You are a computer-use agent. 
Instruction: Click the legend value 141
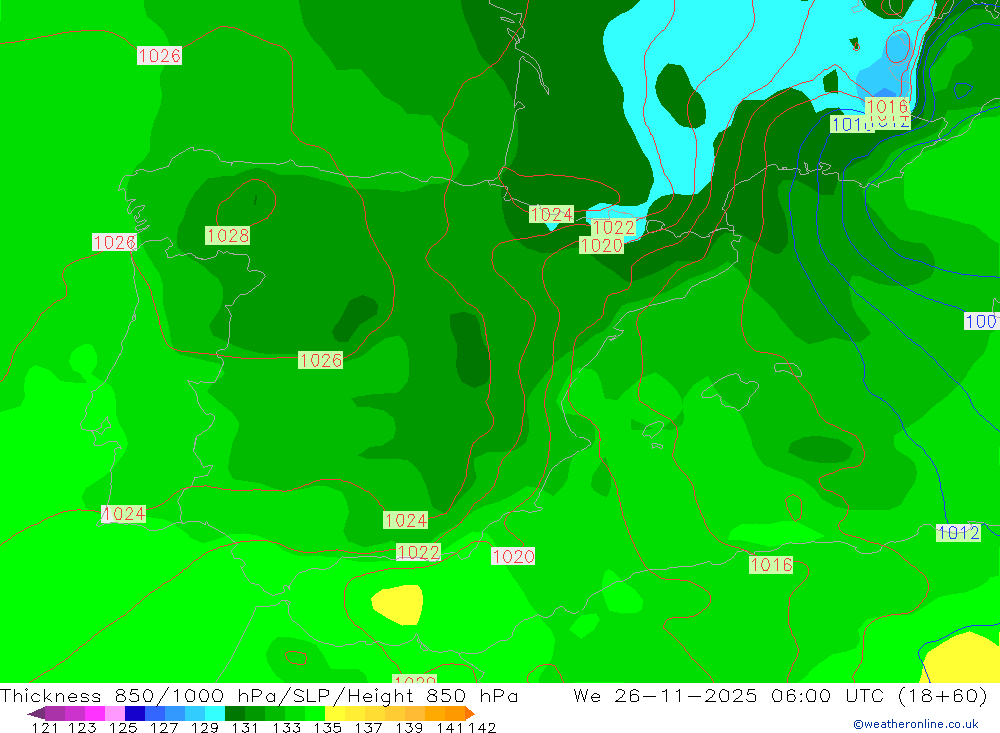[450, 727]
